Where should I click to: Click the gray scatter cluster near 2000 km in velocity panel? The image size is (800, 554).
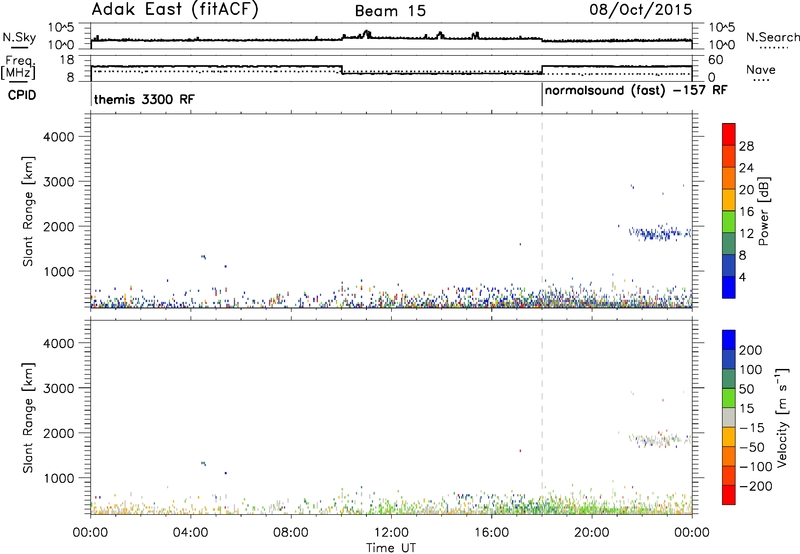tap(658, 439)
